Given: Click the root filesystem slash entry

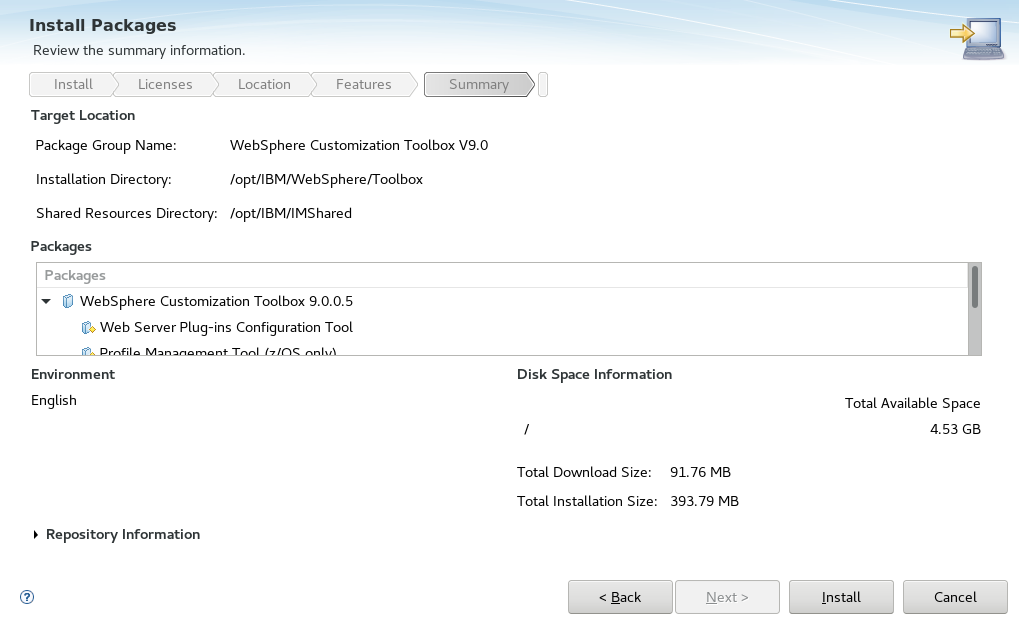Looking at the screenshot, I should 526,429.
